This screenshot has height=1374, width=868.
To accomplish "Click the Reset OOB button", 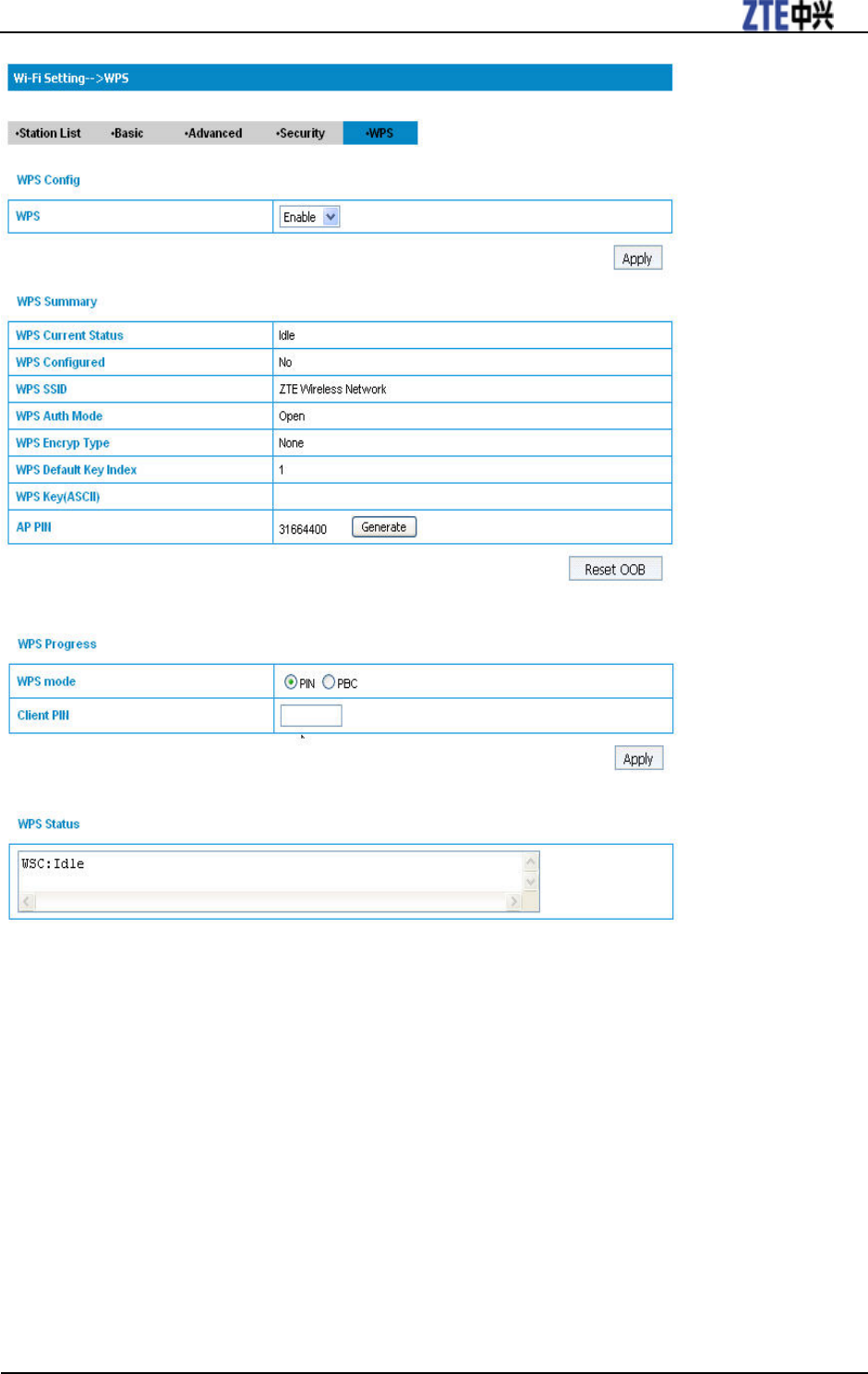I will point(615,569).
